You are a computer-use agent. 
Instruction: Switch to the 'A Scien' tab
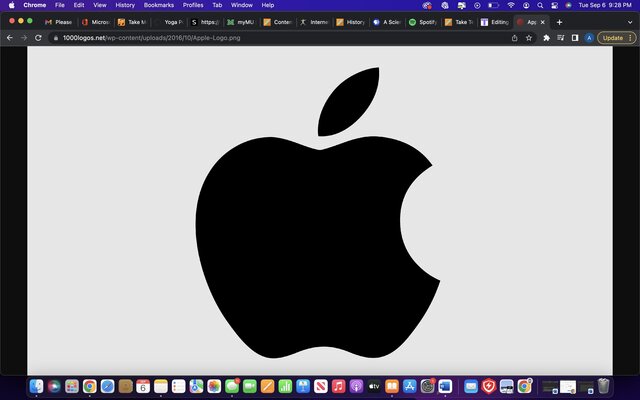[x=387, y=22]
